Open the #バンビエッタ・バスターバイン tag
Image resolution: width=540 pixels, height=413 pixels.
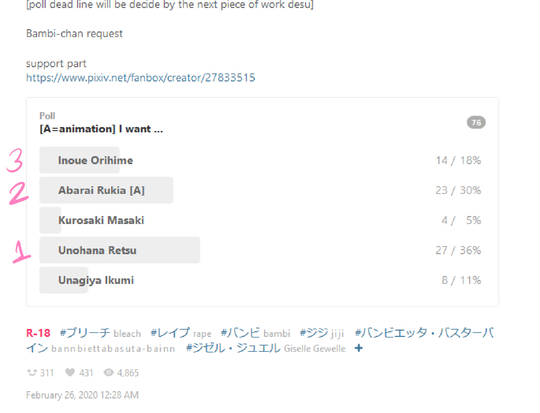[x=260, y=341]
